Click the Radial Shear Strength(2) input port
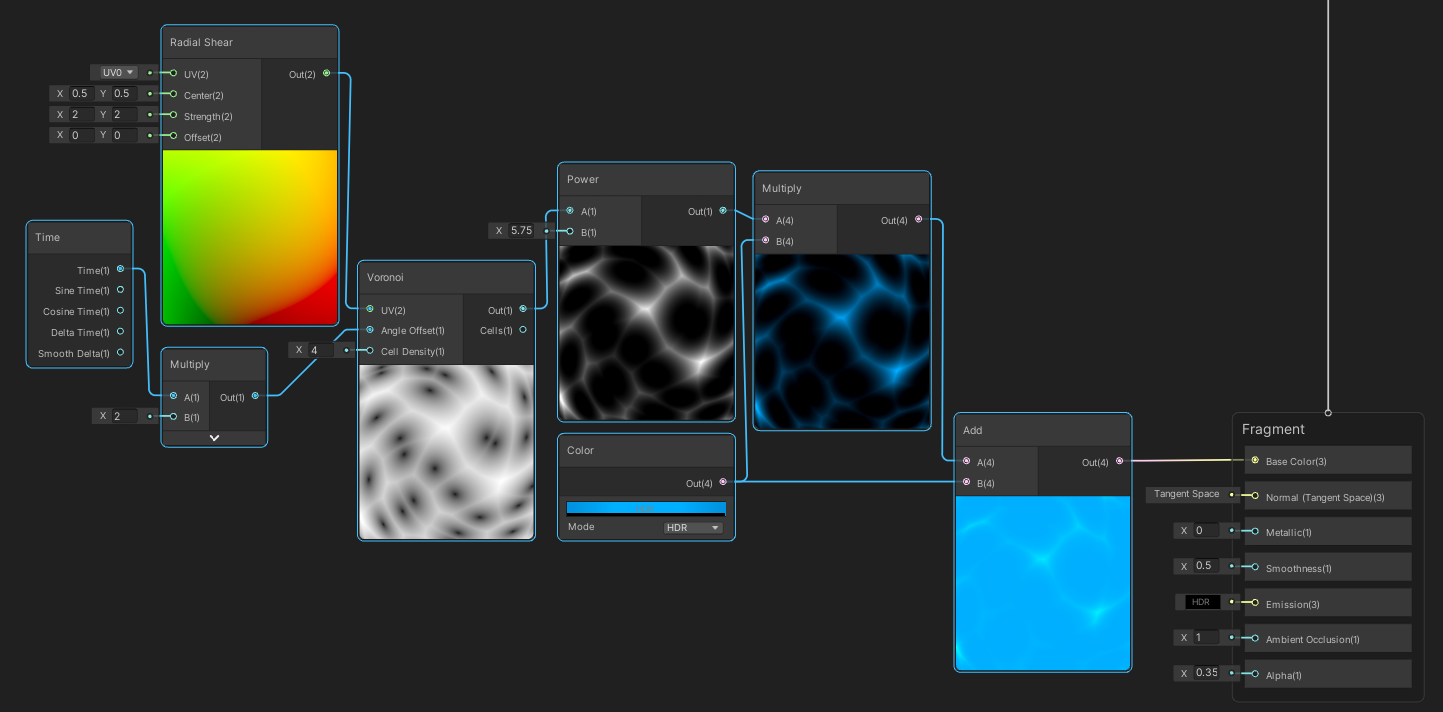The image size is (1443, 712). click(174, 115)
